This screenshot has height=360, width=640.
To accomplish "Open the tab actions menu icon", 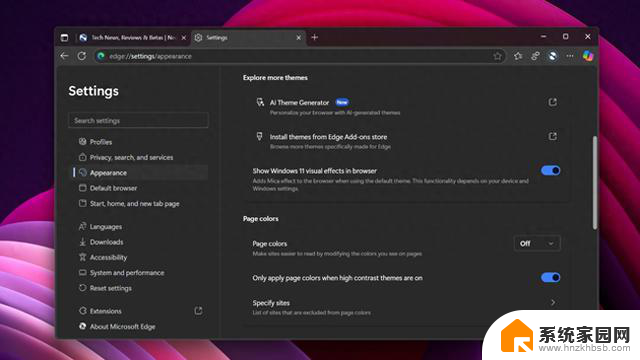I will [x=64, y=38].
